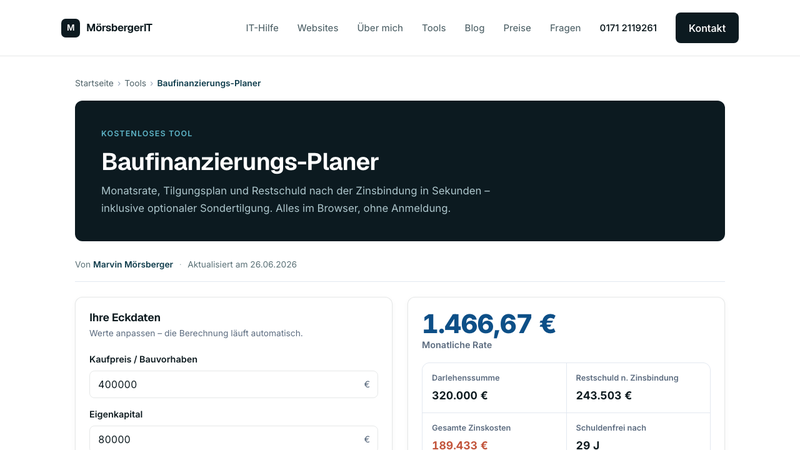800x450 pixels.
Task: Click the M logo icon
Action: coord(70,28)
